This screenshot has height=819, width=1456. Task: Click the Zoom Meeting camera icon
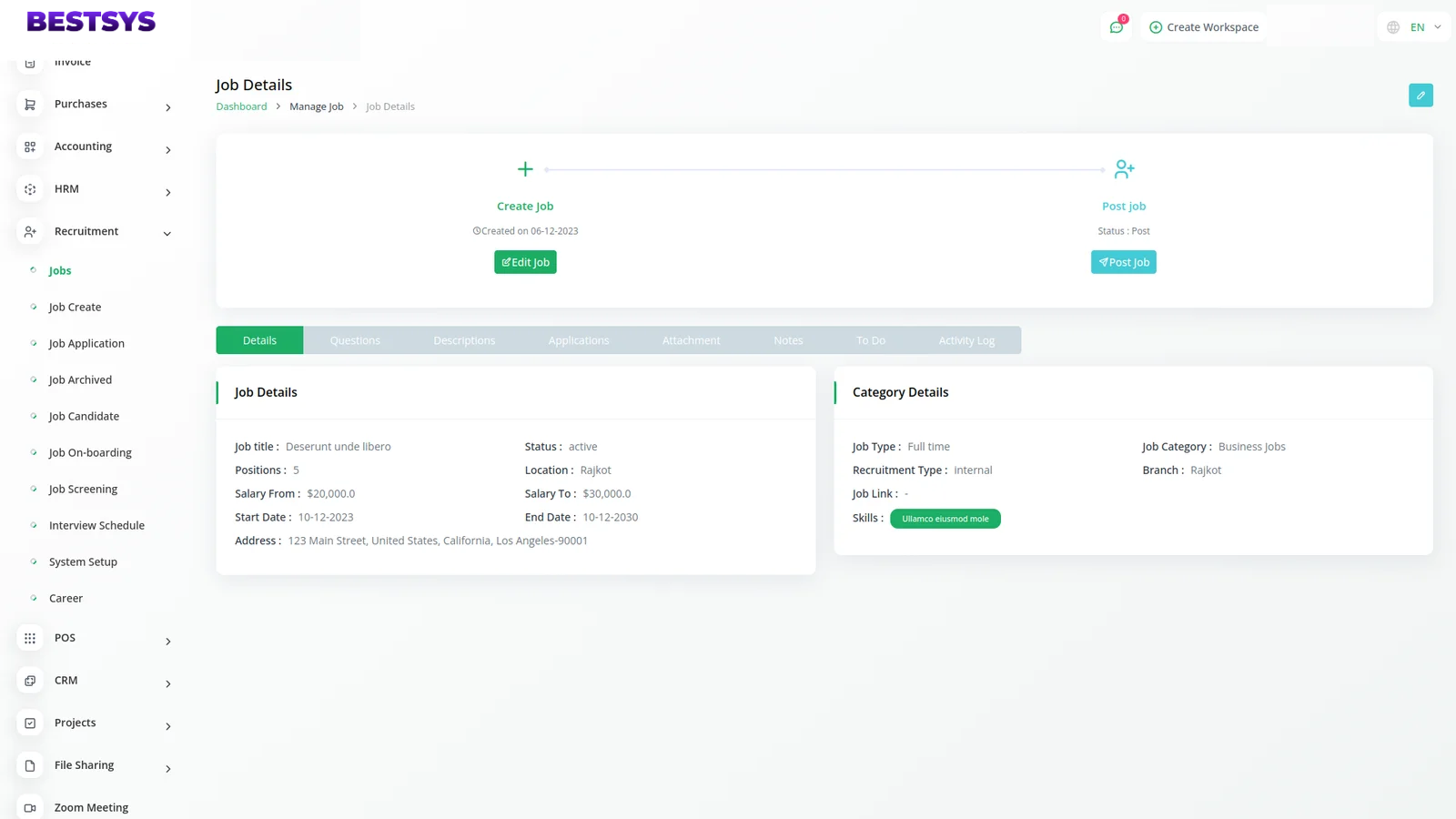click(x=30, y=808)
